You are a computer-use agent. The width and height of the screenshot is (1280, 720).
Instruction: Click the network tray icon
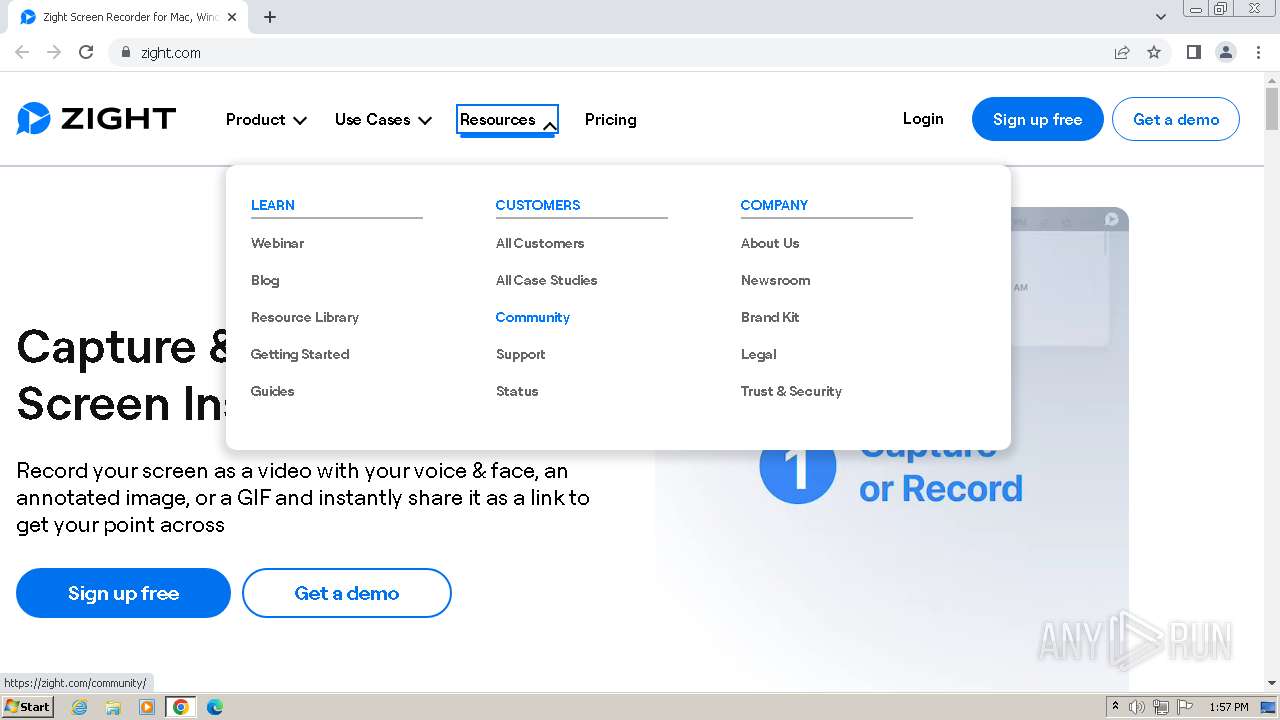point(1161,707)
